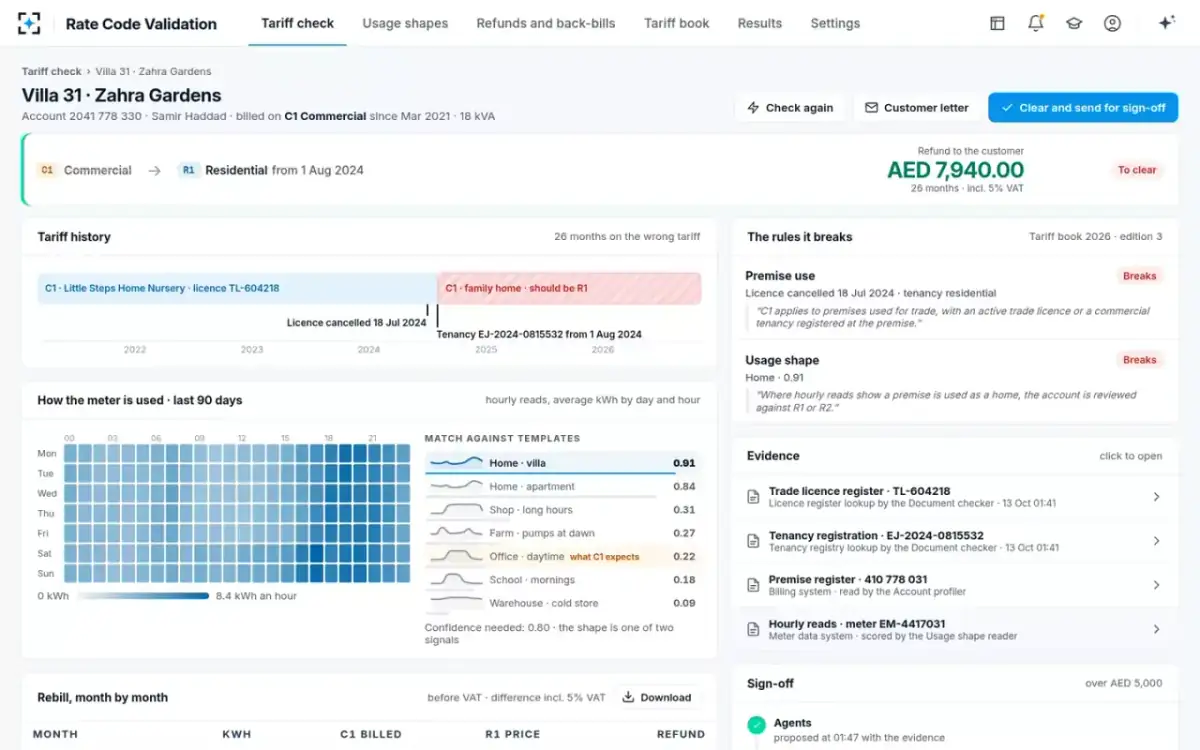This screenshot has height=750, width=1200.
Task: Expand Tenancy registration evidence chevron
Action: 1156,541
